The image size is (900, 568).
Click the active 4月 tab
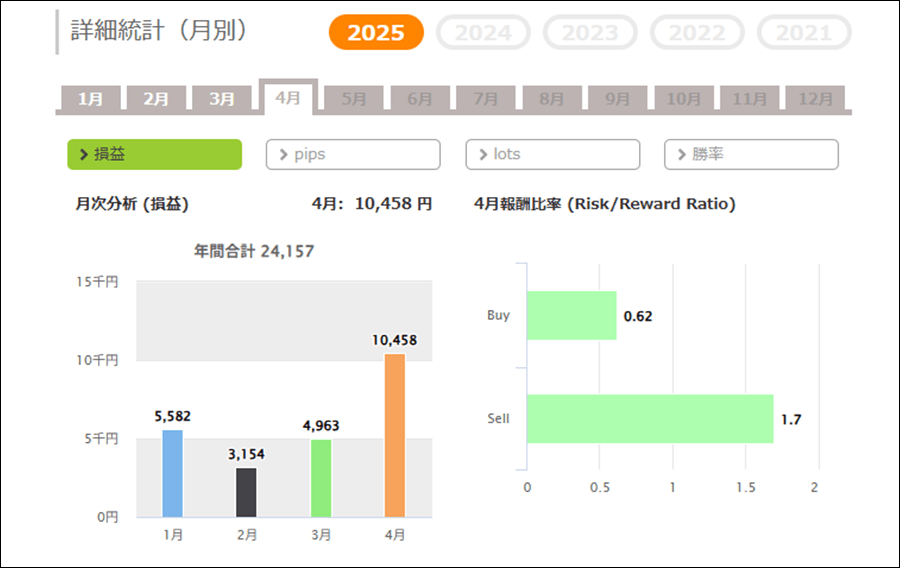pyautogui.click(x=288, y=98)
